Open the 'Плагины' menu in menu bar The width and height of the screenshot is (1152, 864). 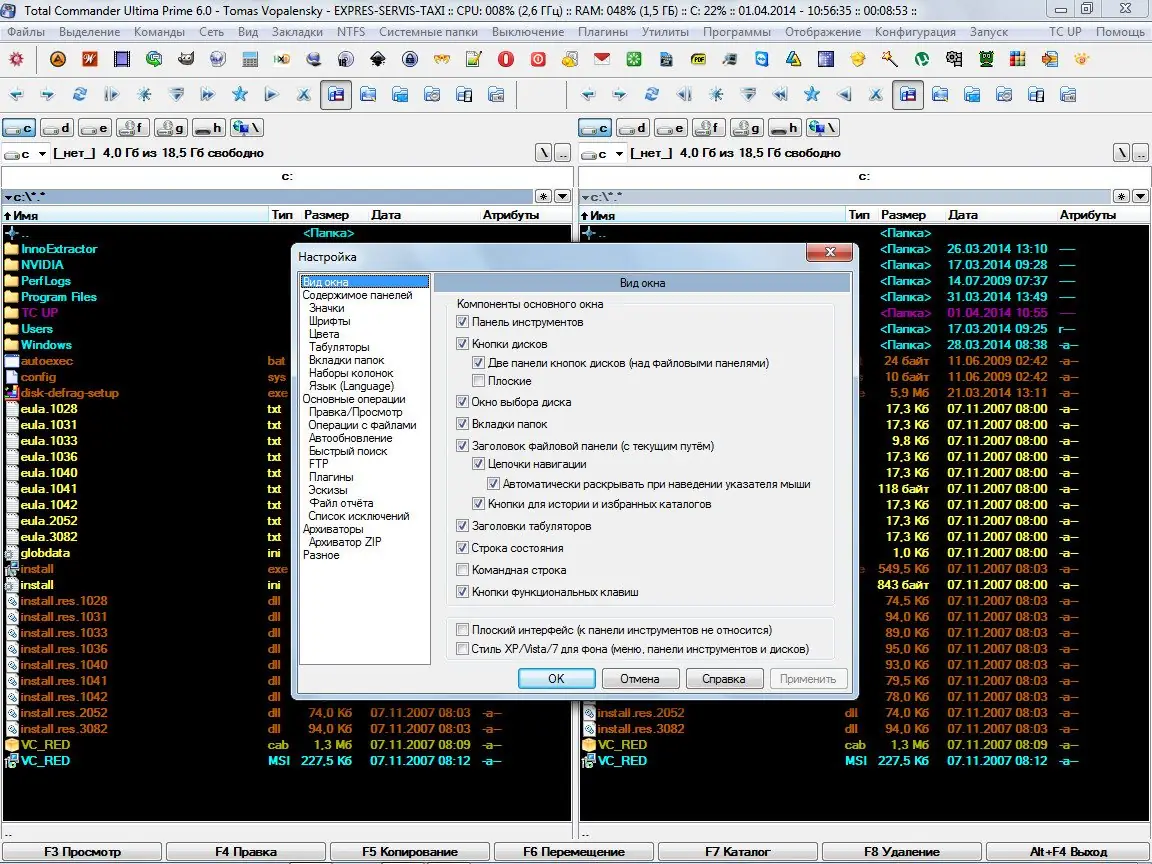603,32
